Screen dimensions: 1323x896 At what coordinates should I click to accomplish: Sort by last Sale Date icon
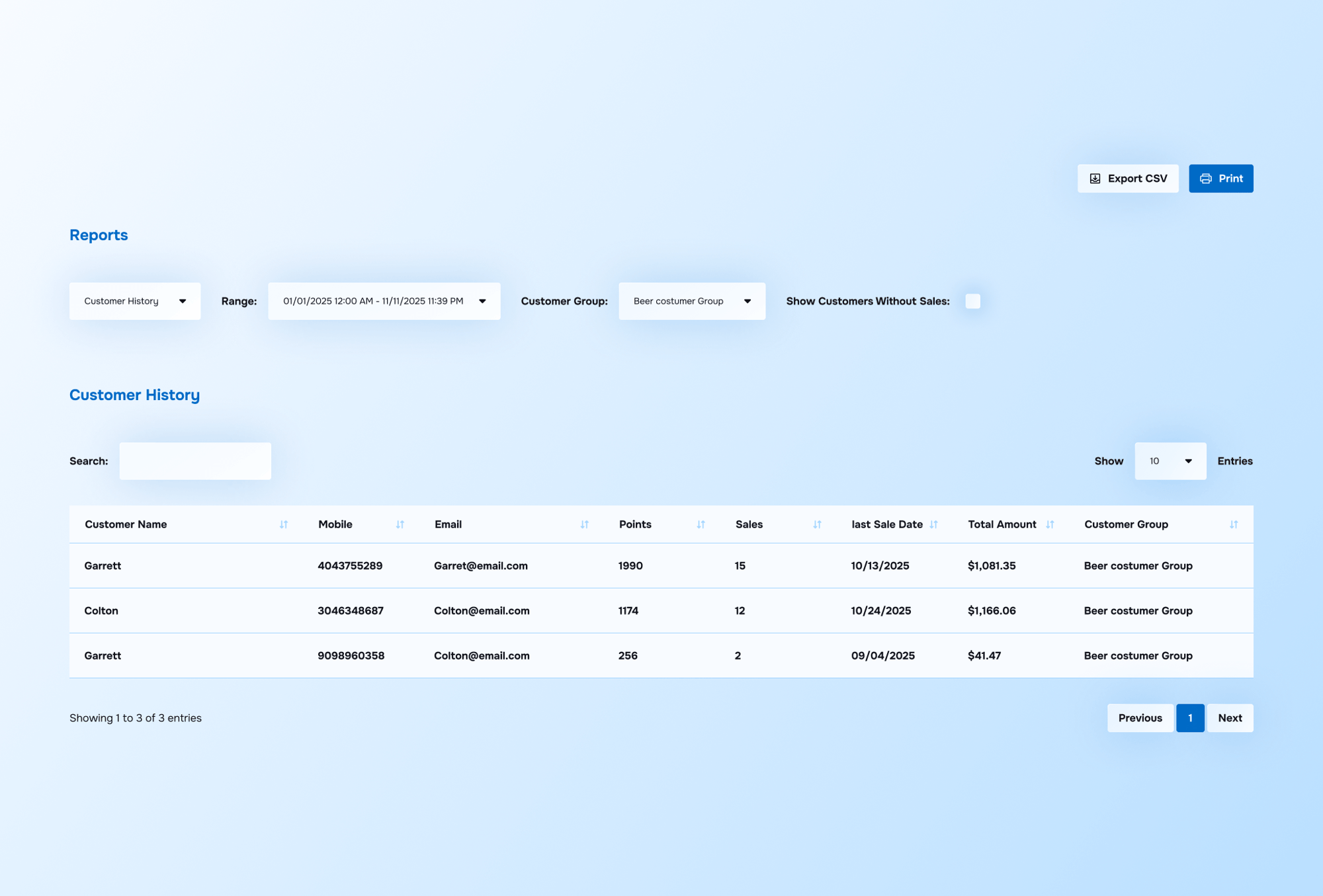point(933,524)
